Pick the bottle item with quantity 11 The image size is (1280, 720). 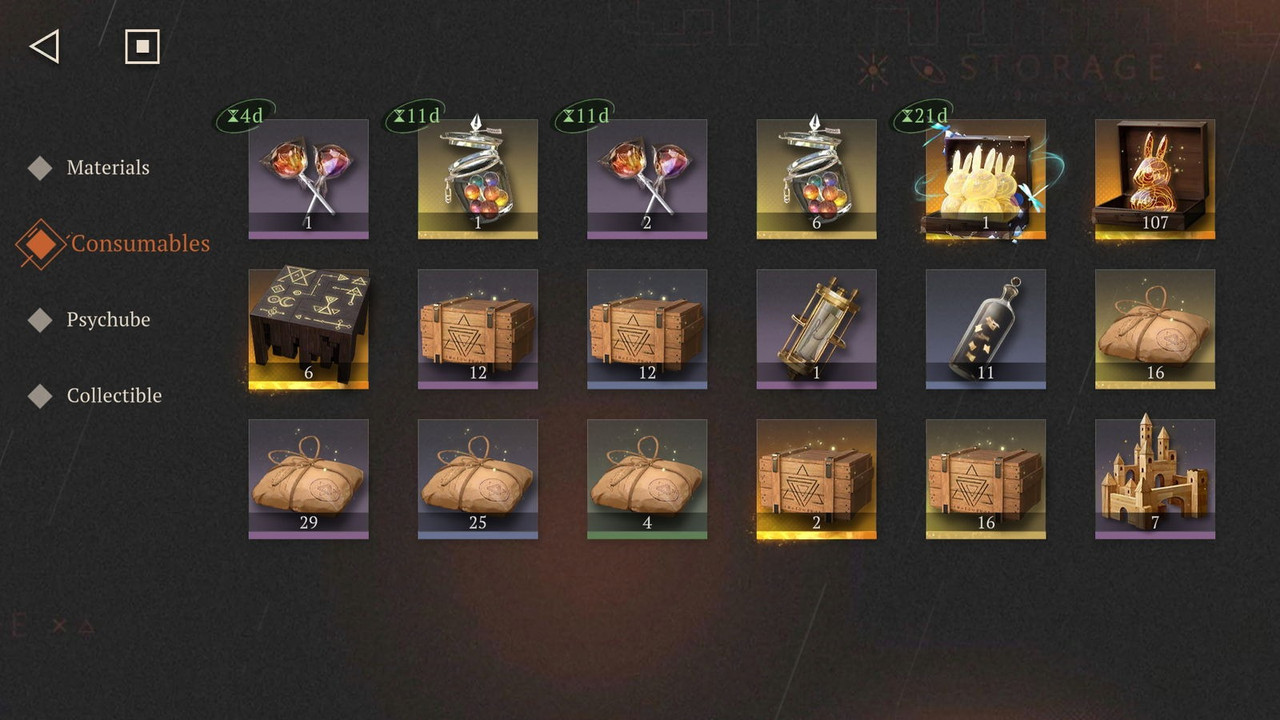click(986, 329)
